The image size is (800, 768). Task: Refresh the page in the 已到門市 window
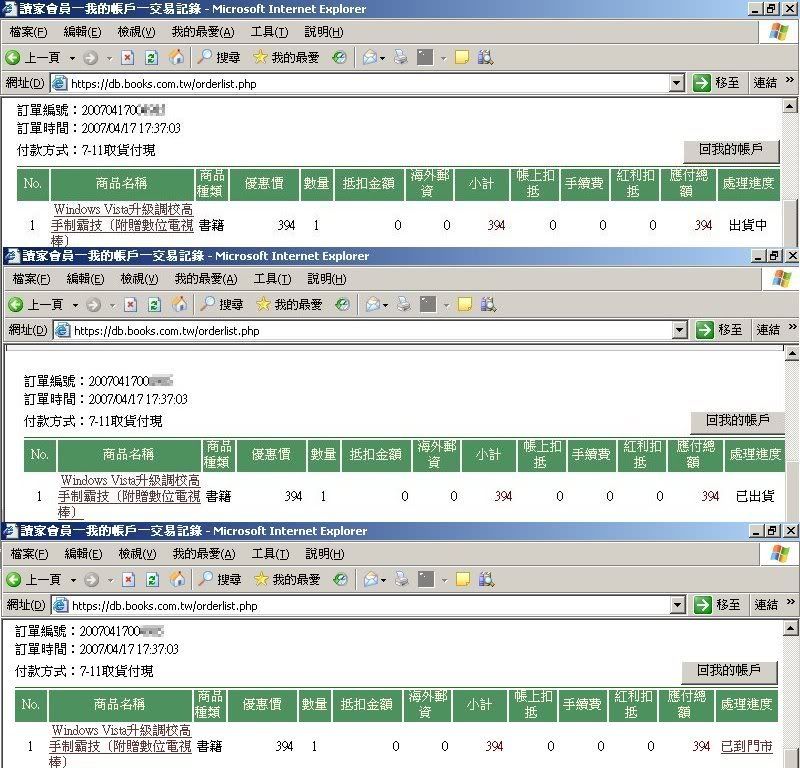click(x=153, y=580)
